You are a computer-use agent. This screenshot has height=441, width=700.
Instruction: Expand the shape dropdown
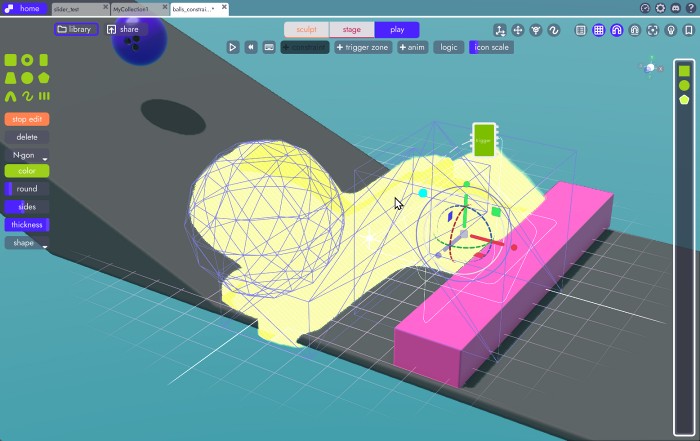27,243
